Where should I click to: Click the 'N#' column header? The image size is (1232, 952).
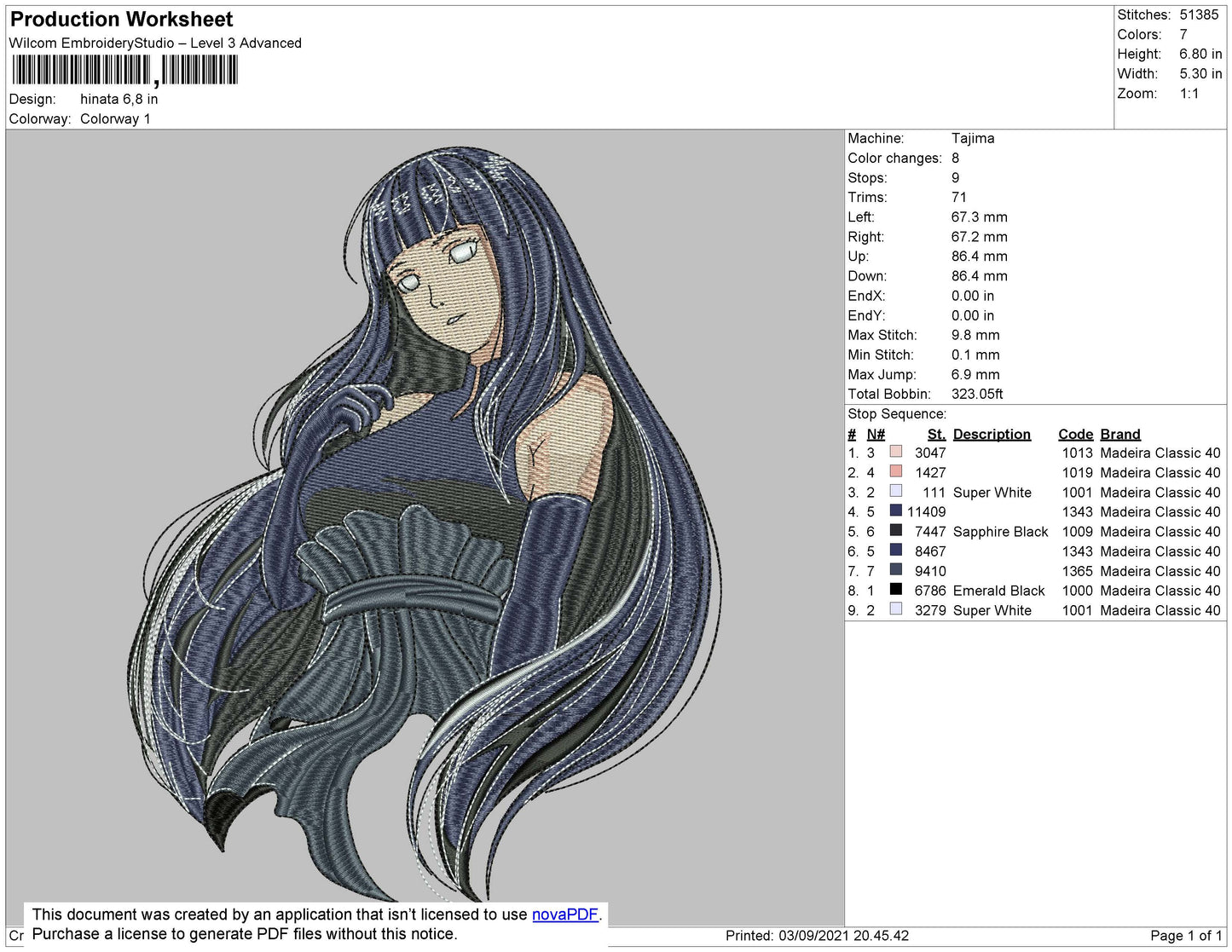(876, 434)
